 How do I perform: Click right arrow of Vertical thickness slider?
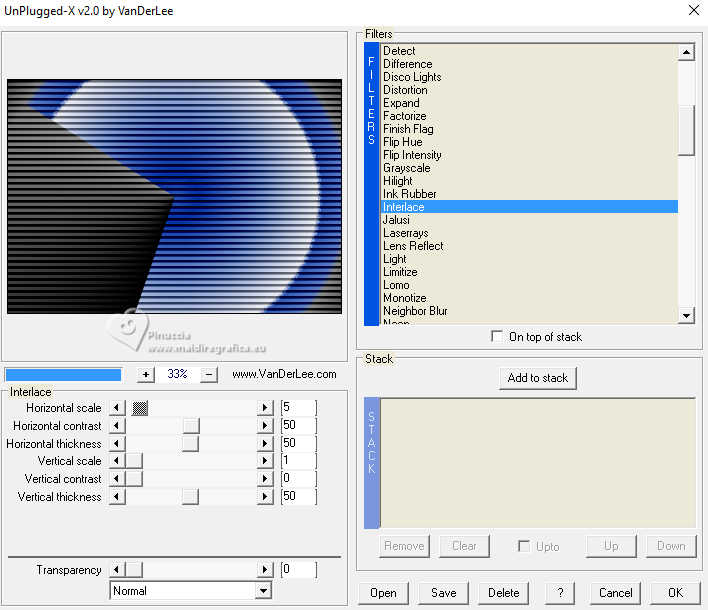click(x=265, y=497)
